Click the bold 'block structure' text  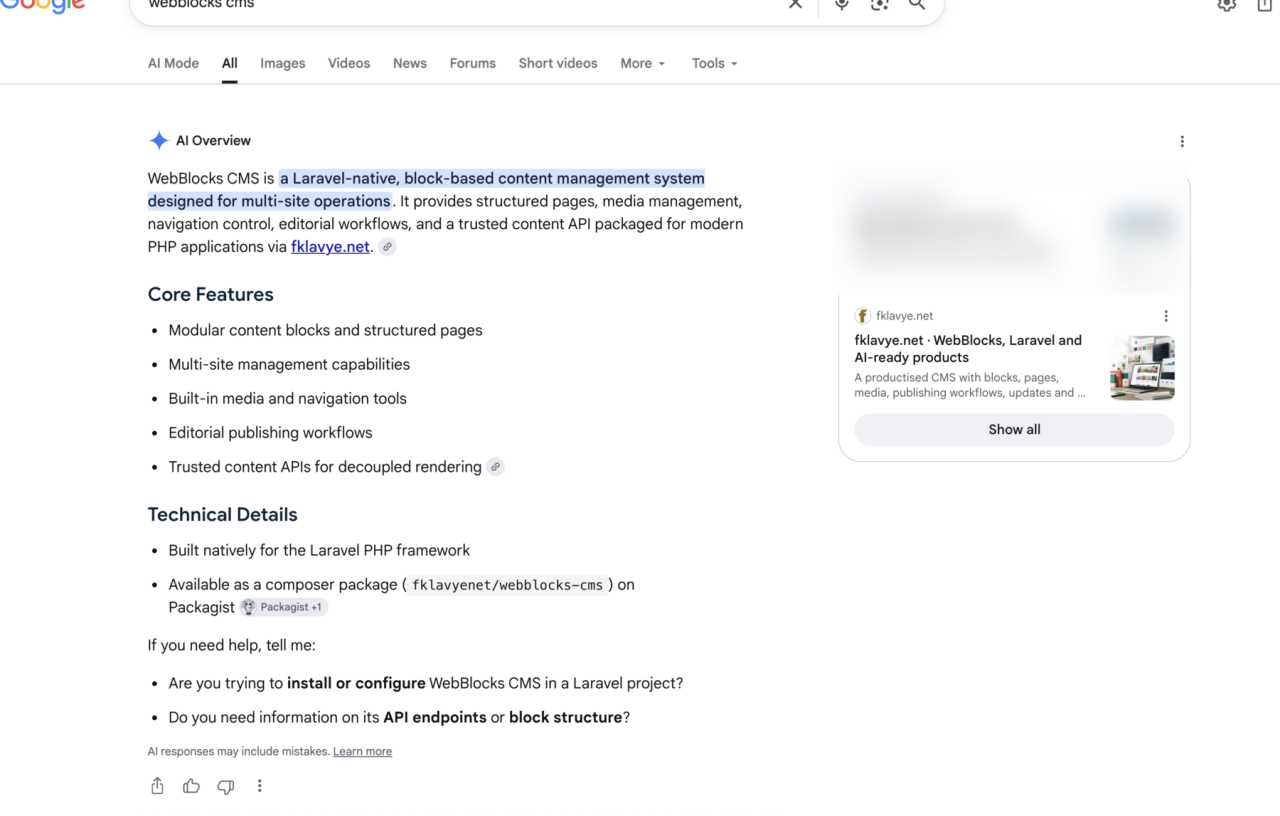click(x=565, y=718)
